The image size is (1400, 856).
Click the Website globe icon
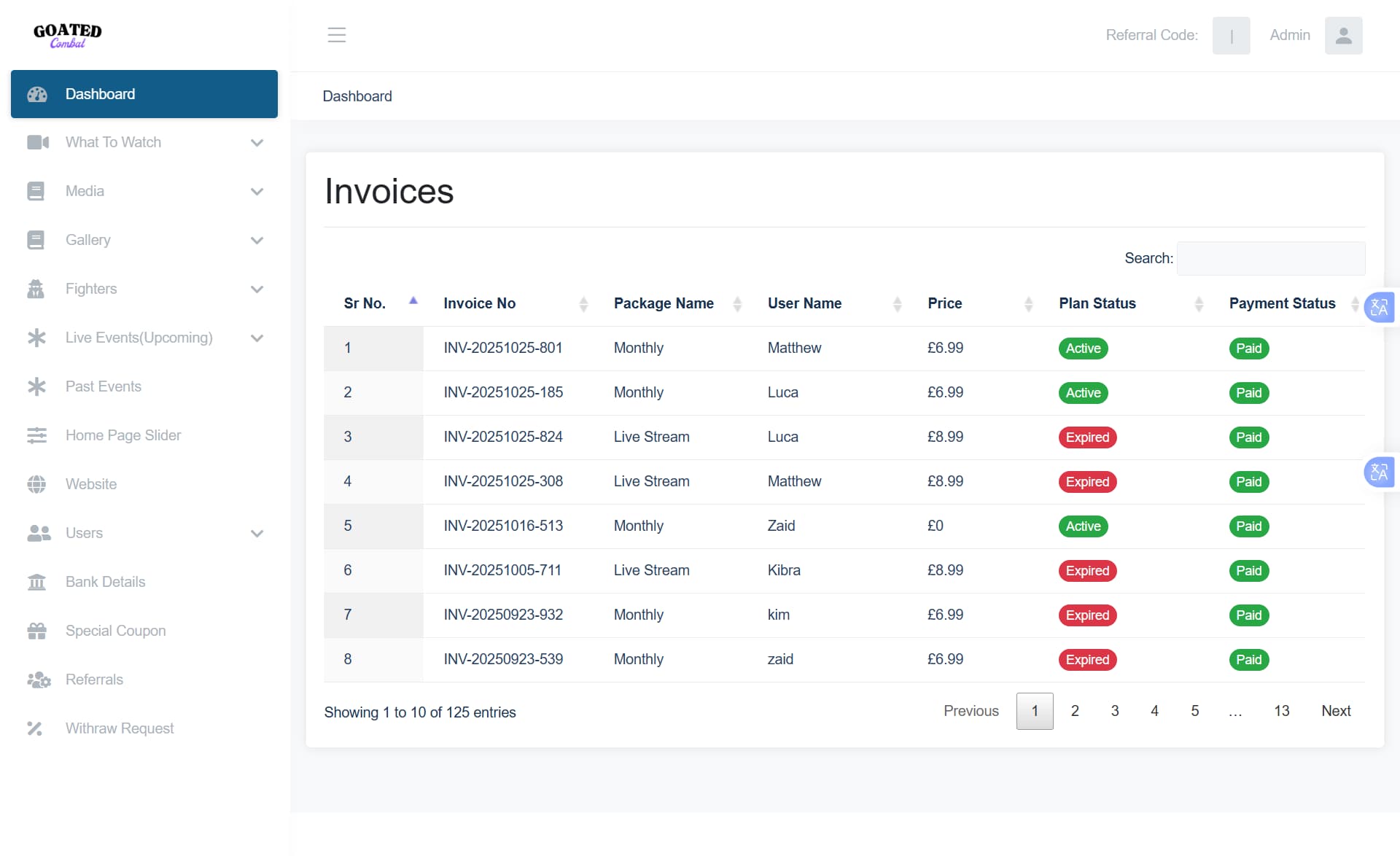point(36,484)
